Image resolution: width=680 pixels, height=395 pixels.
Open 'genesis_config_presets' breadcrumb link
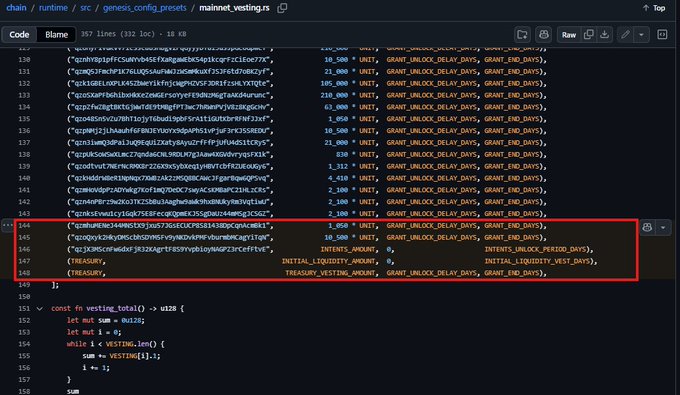point(144,8)
